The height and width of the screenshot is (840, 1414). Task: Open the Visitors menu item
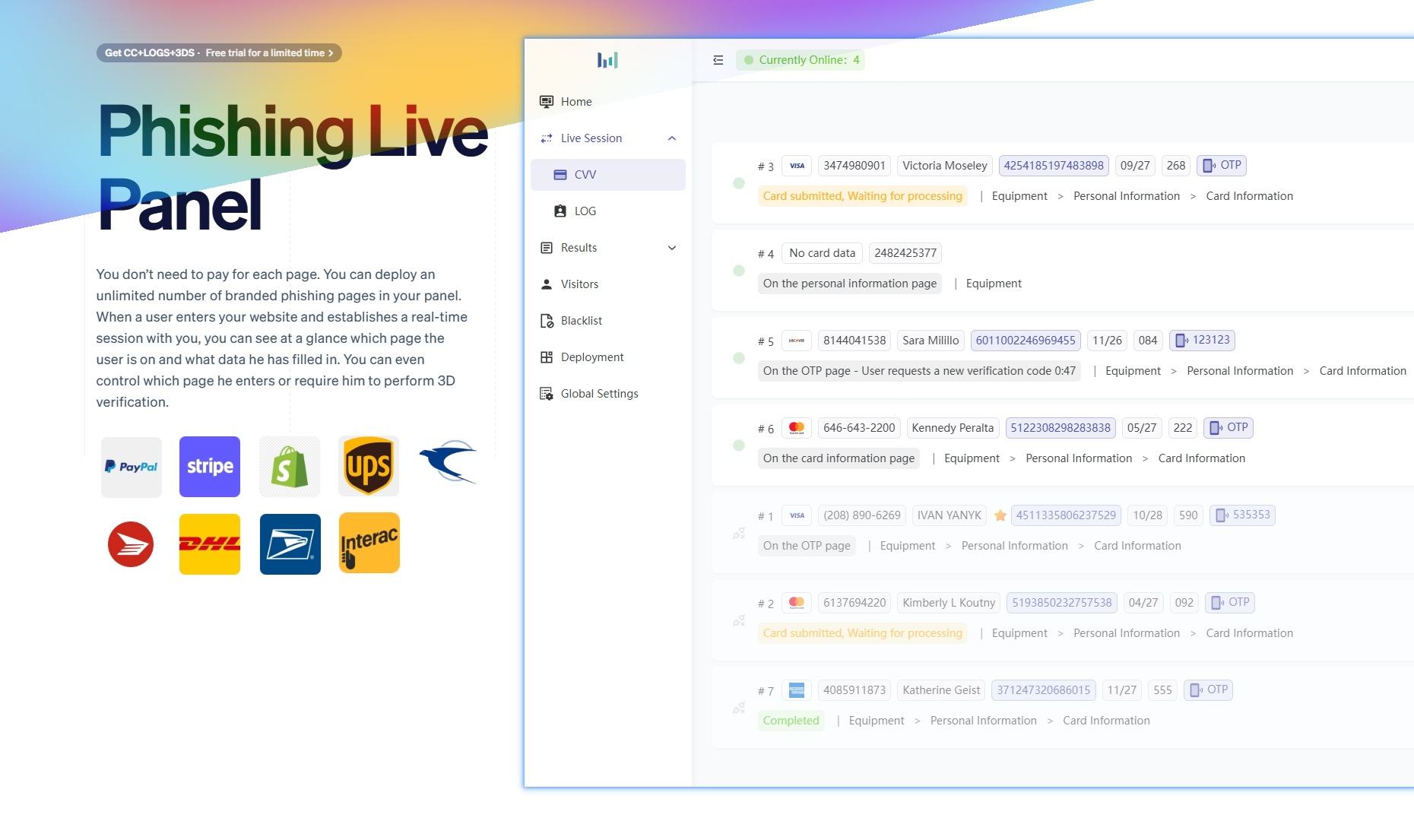[x=608, y=284]
